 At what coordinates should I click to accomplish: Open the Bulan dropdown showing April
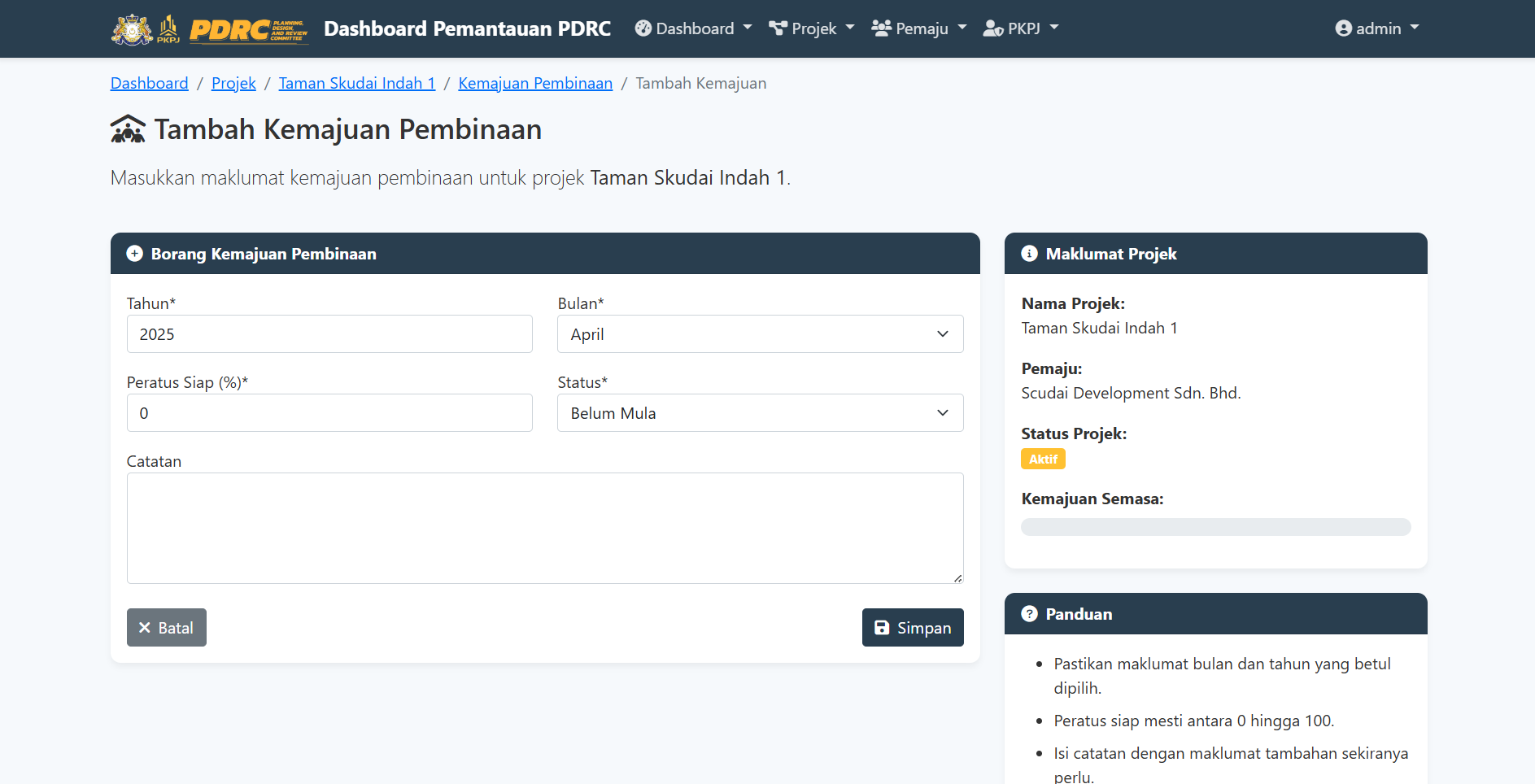point(759,333)
